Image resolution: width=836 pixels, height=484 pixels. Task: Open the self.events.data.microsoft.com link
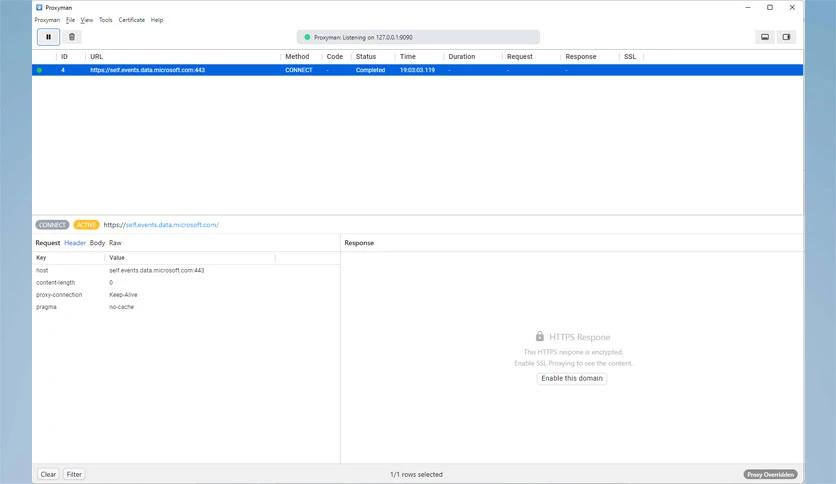coord(172,225)
